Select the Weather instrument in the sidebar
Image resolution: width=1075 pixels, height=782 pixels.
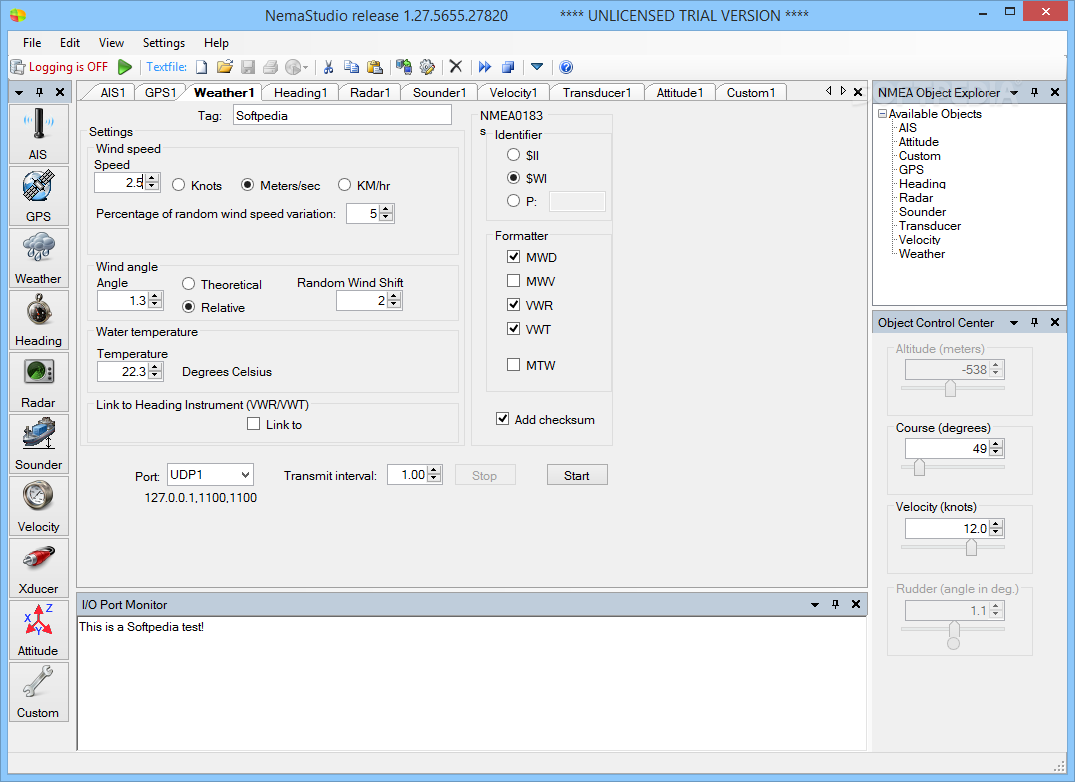click(x=38, y=258)
